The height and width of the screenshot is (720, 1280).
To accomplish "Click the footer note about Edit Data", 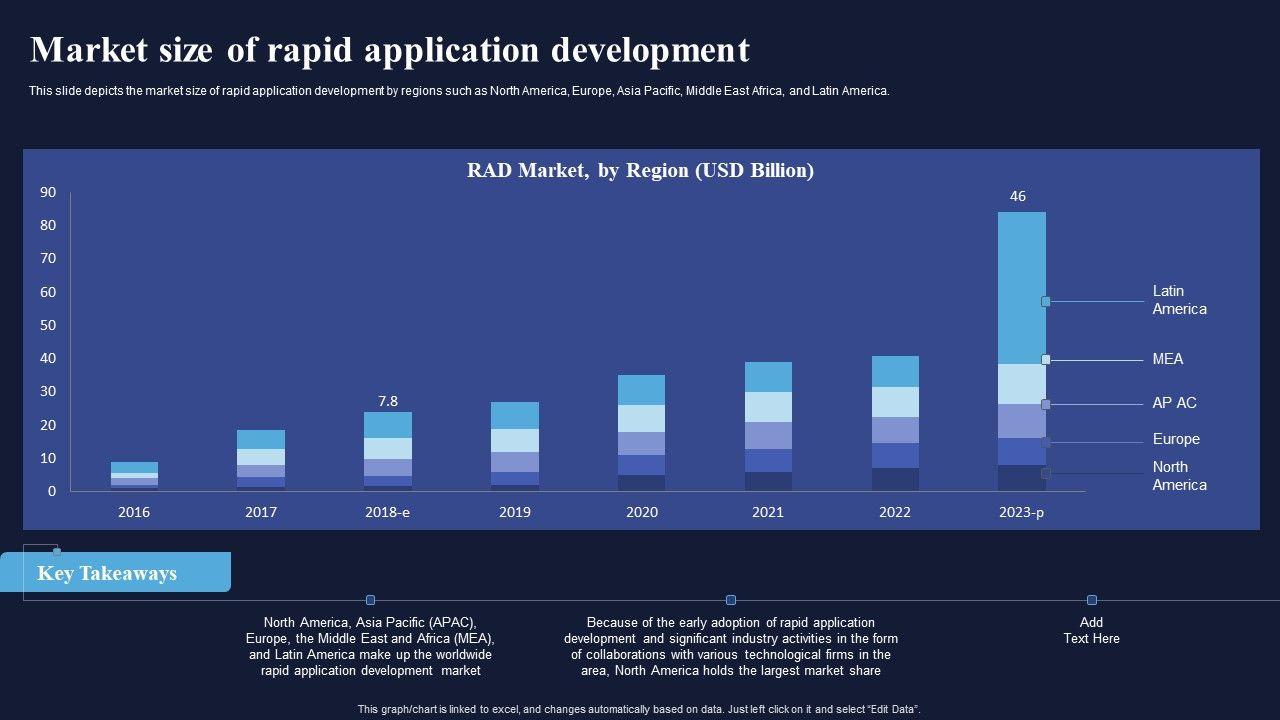I will tap(639, 709).
